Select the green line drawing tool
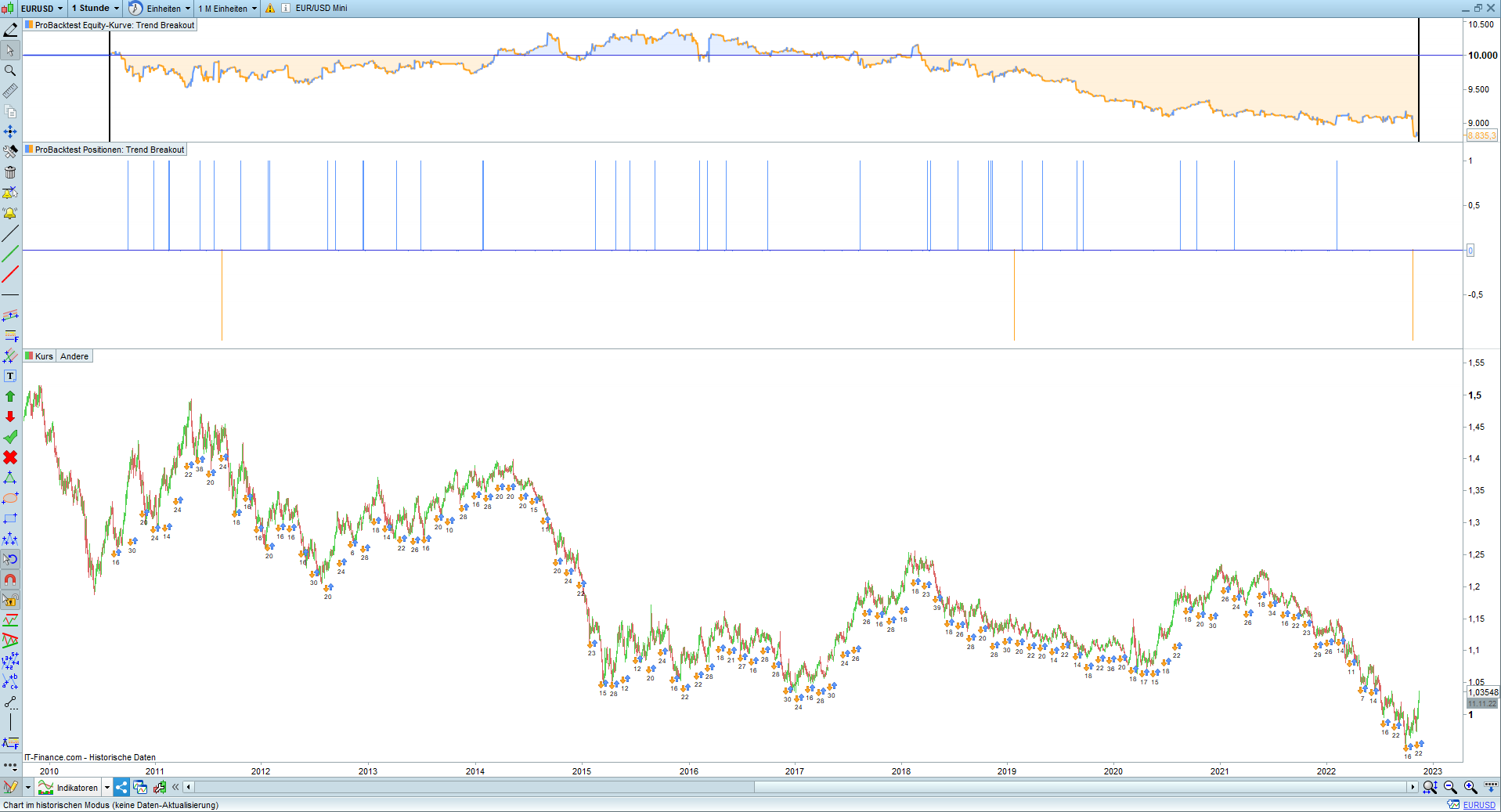 (10, 254)
